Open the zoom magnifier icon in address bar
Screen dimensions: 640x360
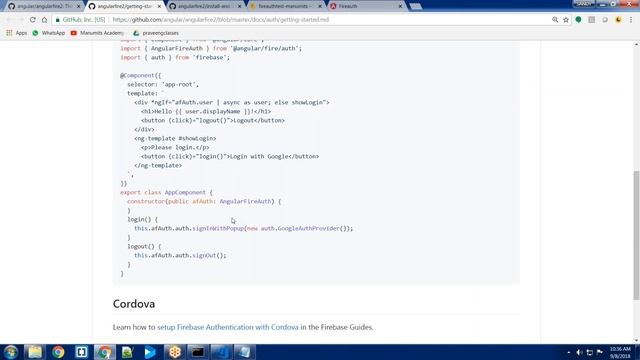(555, 20)
